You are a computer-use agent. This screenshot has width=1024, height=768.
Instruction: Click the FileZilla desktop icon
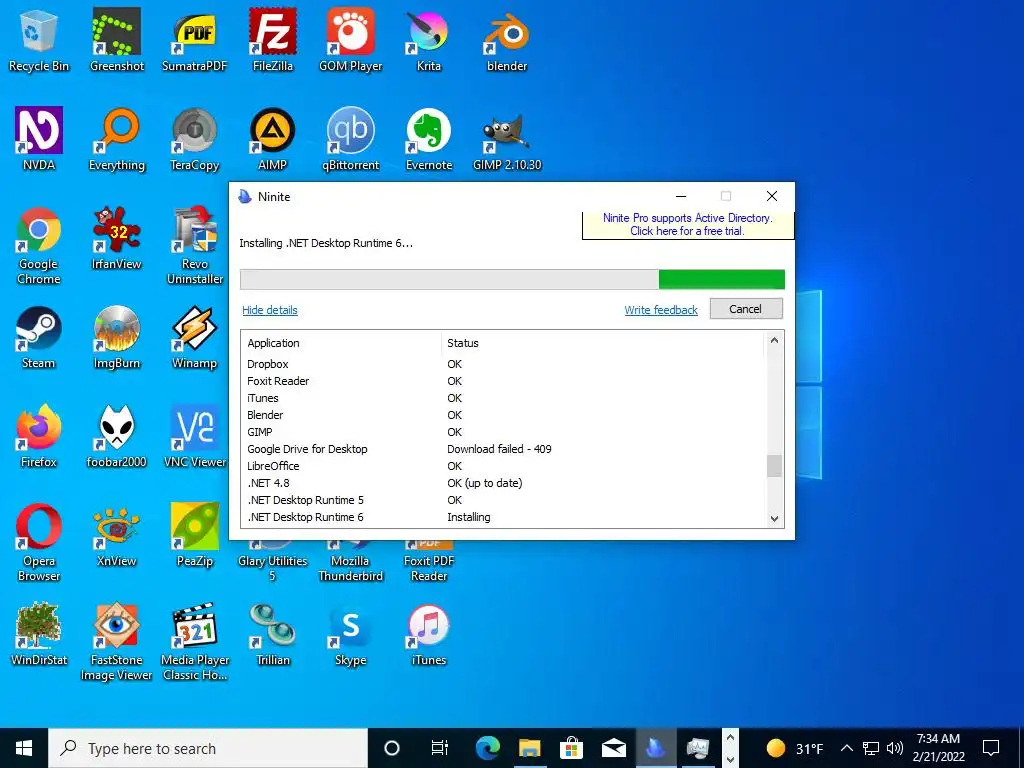[272, 40]
